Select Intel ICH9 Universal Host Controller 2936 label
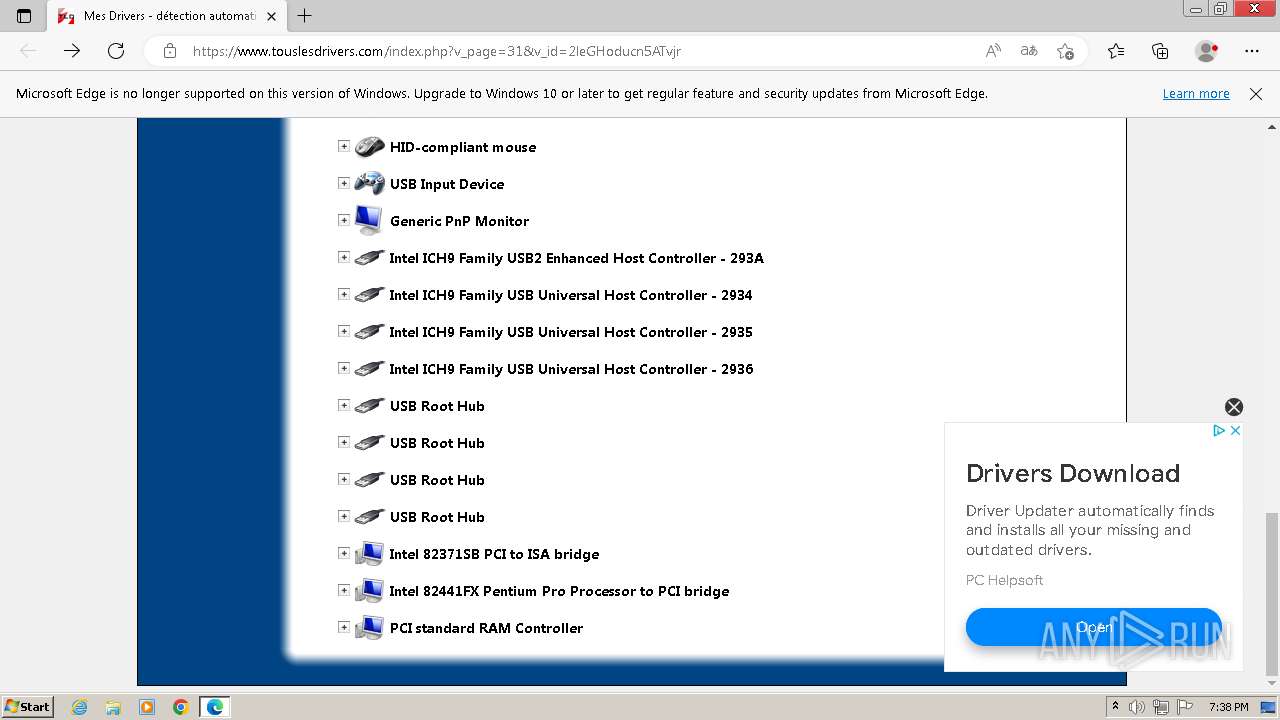 [571, 369]
